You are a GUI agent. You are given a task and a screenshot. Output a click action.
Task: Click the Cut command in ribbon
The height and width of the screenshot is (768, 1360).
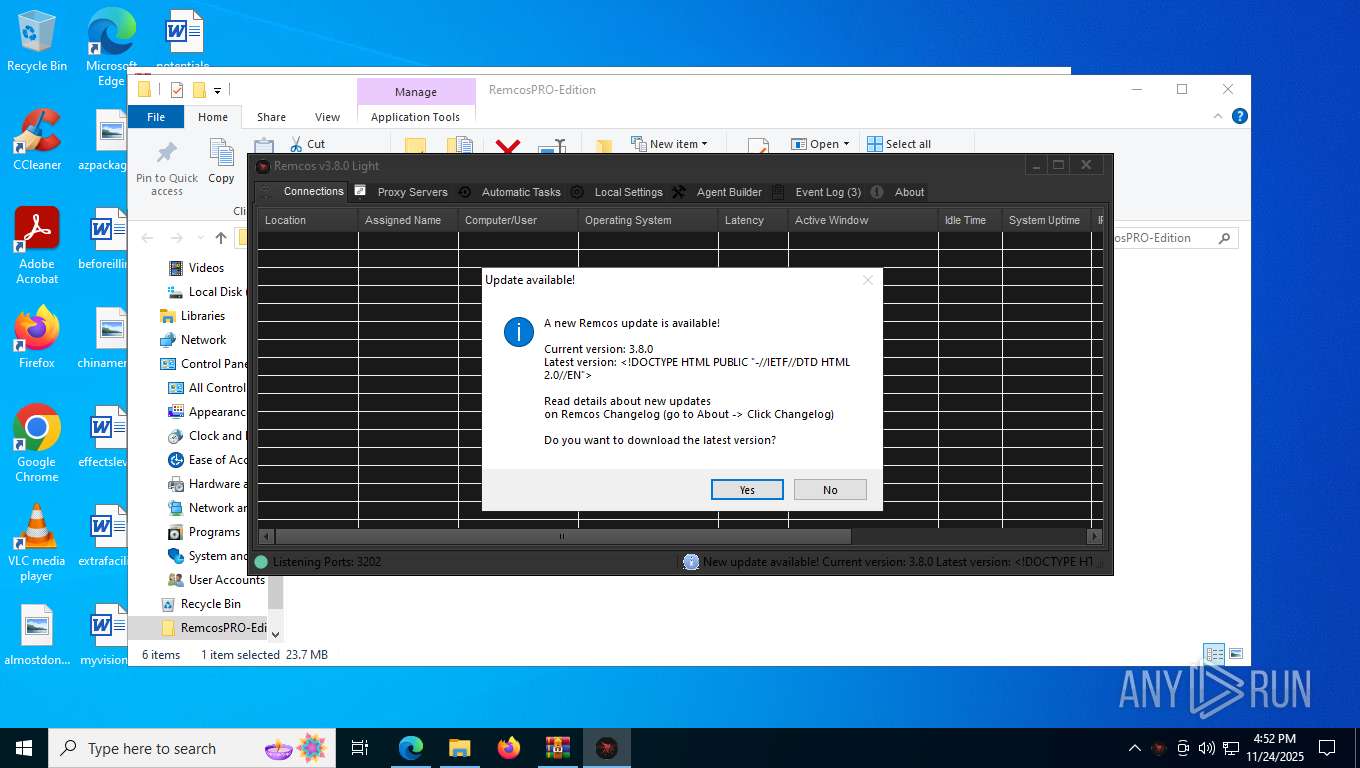pos(308,144)
